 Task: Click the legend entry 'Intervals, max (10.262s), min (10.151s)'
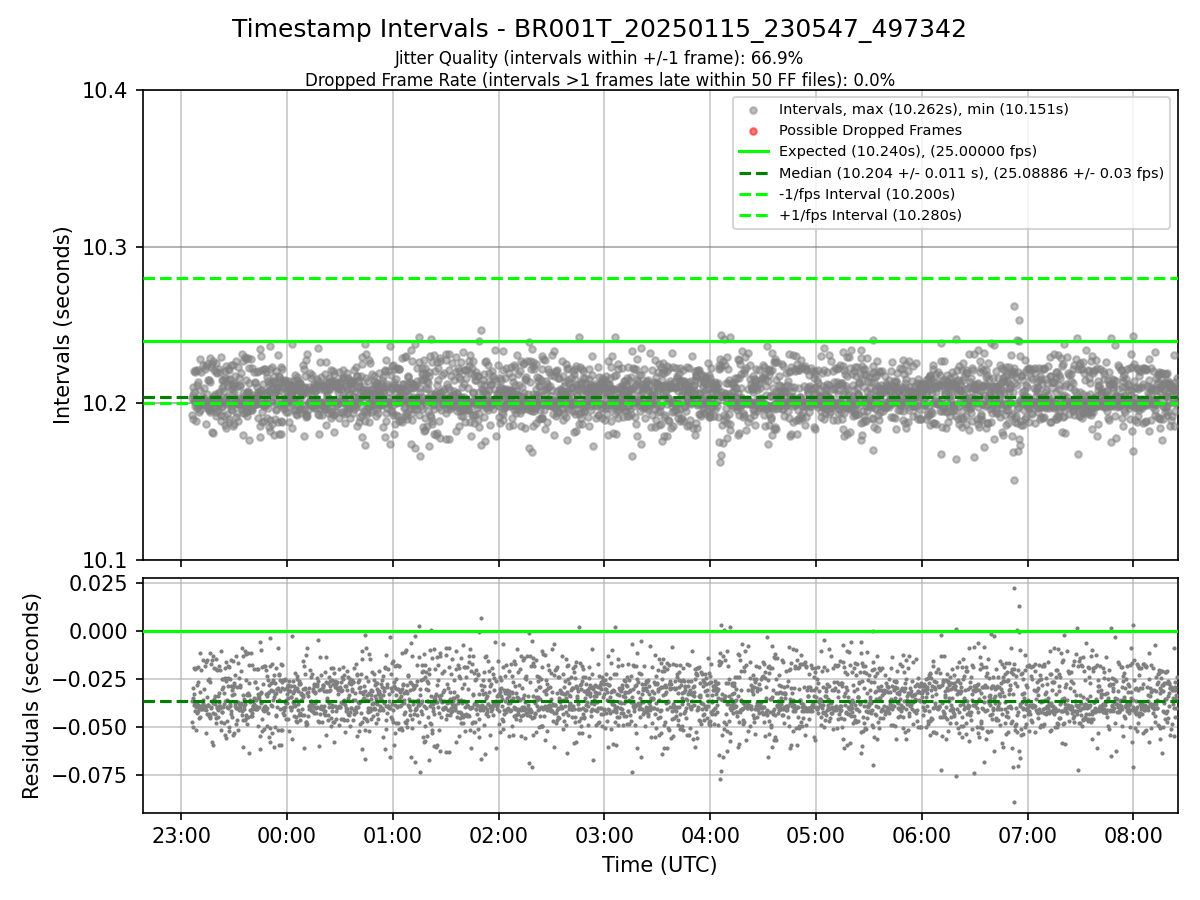[x=923, y=109]
